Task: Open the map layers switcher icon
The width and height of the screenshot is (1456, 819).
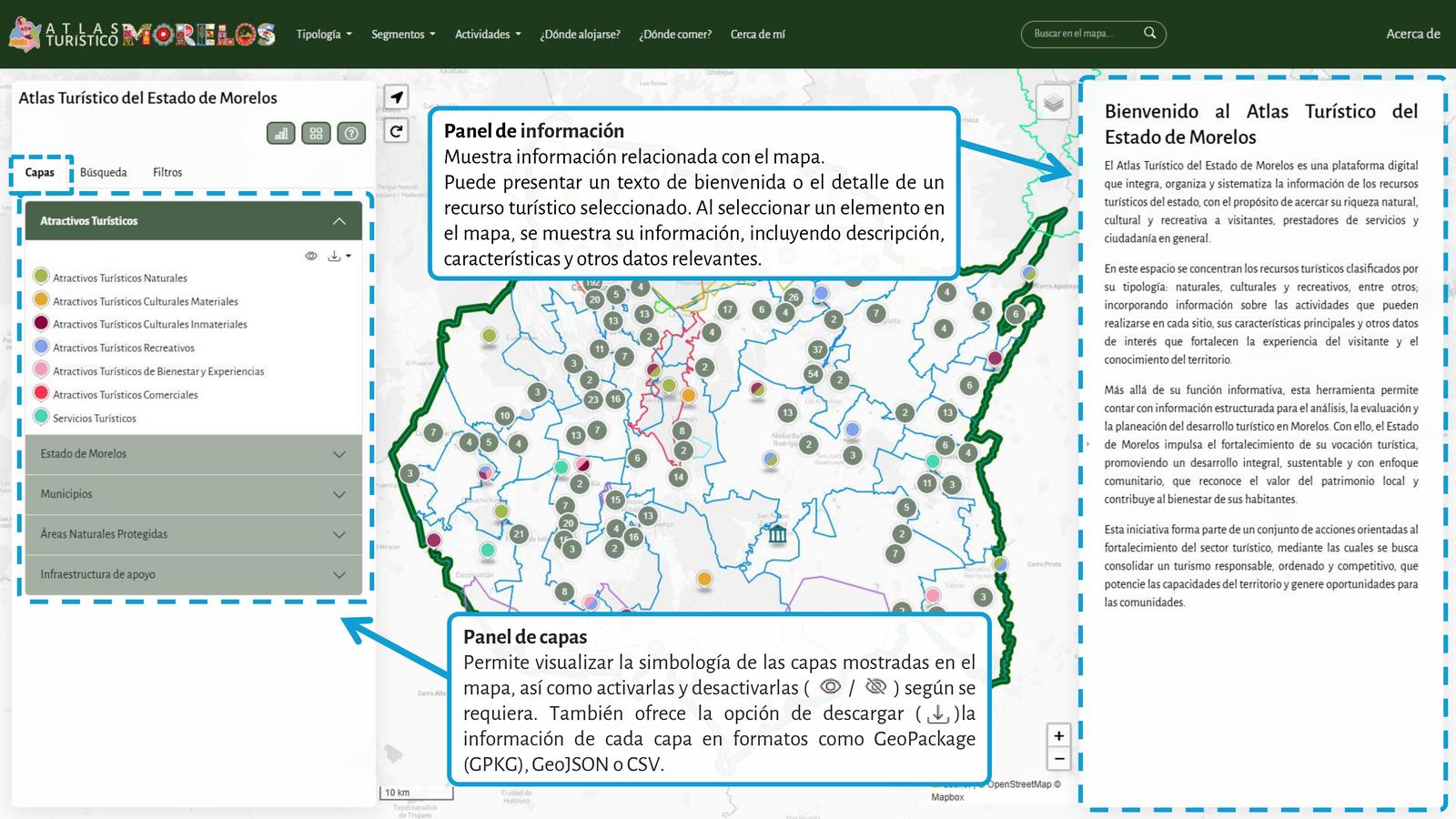Action: [1053, 104]
